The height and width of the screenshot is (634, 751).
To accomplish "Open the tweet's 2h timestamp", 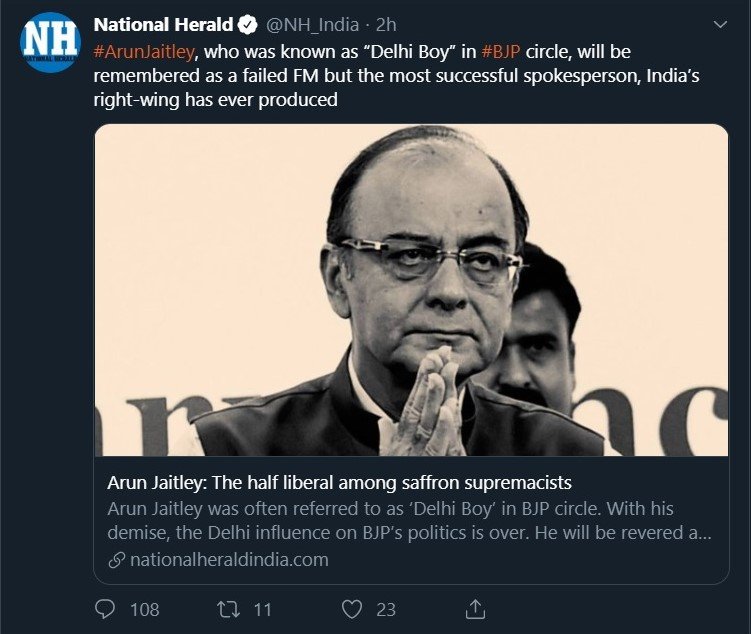I will [x=386, y=25].
